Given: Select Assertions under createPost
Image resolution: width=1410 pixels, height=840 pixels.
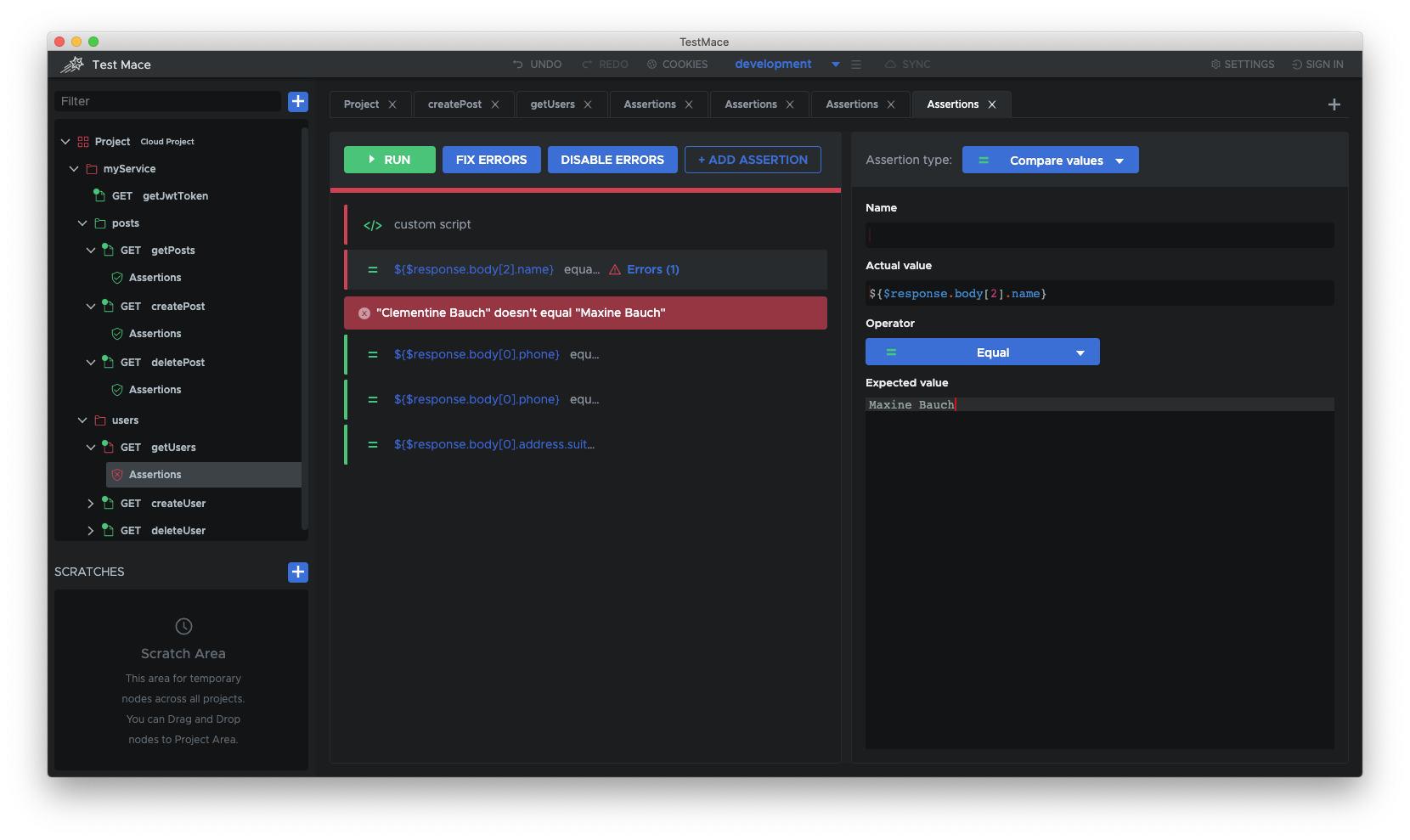Looking at the screenshot, I should [155, 334].
